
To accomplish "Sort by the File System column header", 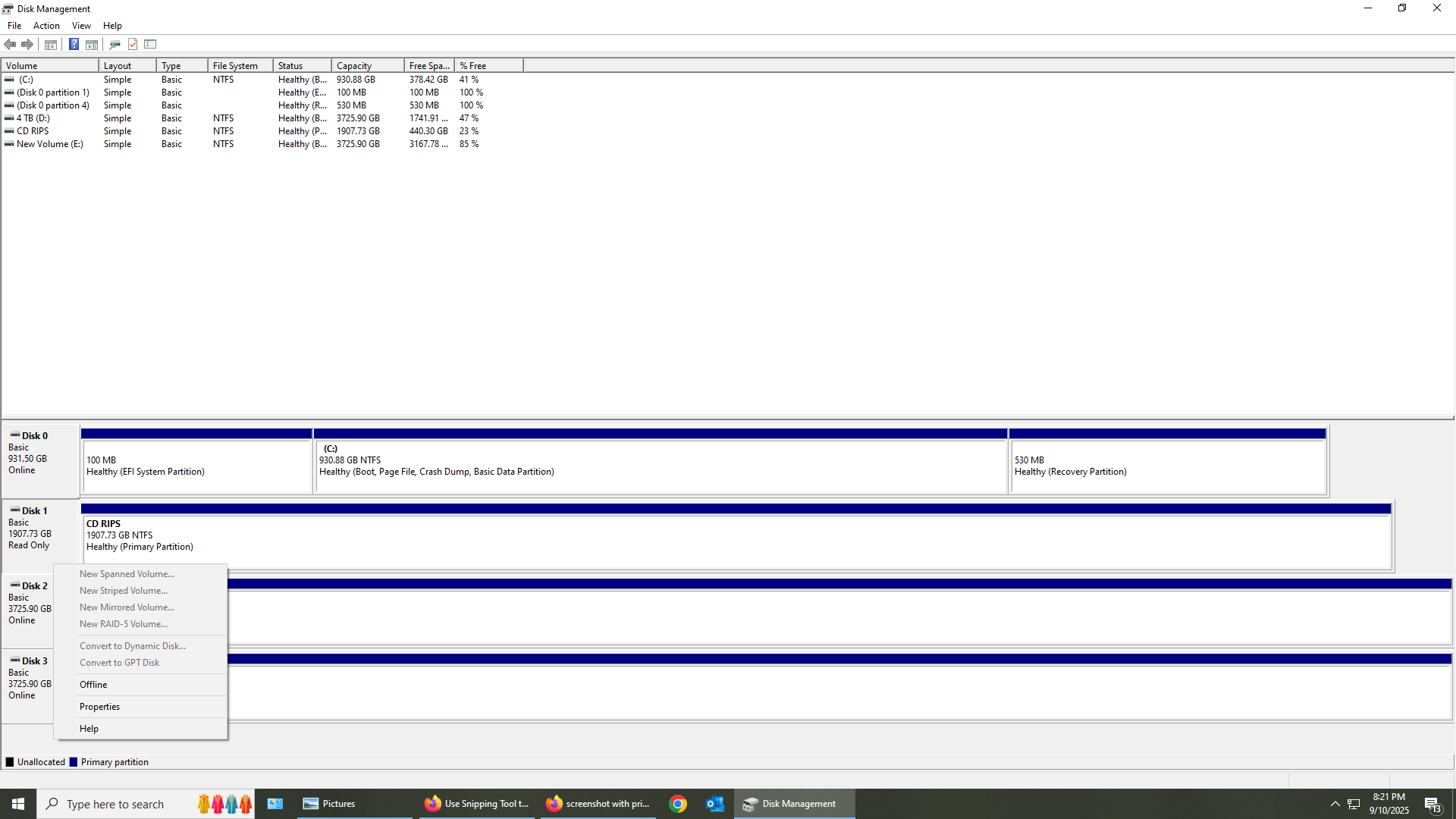I will (x=235, y=66).
